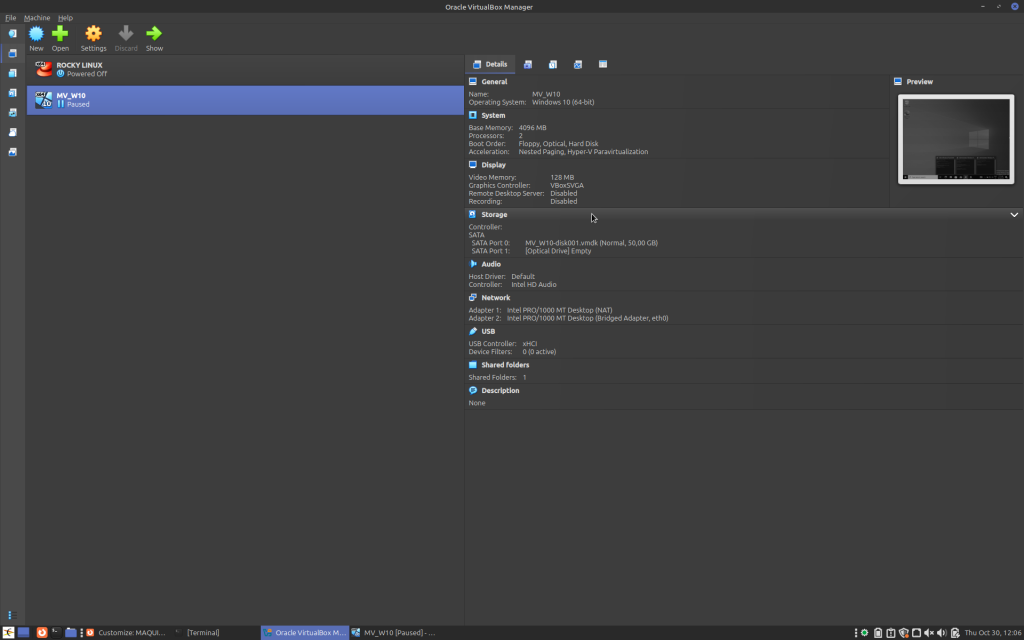Open the Machine menu
The height and width of the screenshot is (640, 1024).
pos(37,18)
